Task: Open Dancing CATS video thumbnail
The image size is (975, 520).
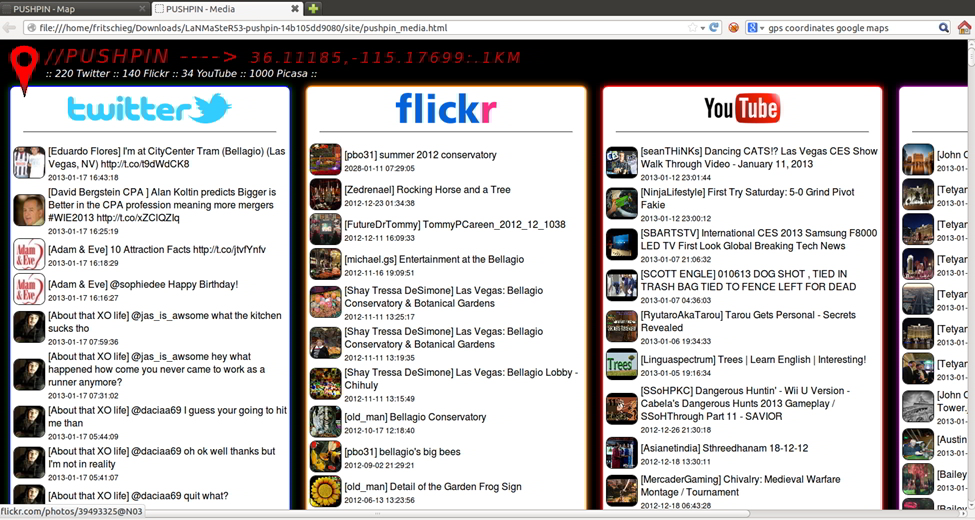Action: coord(622,162)
